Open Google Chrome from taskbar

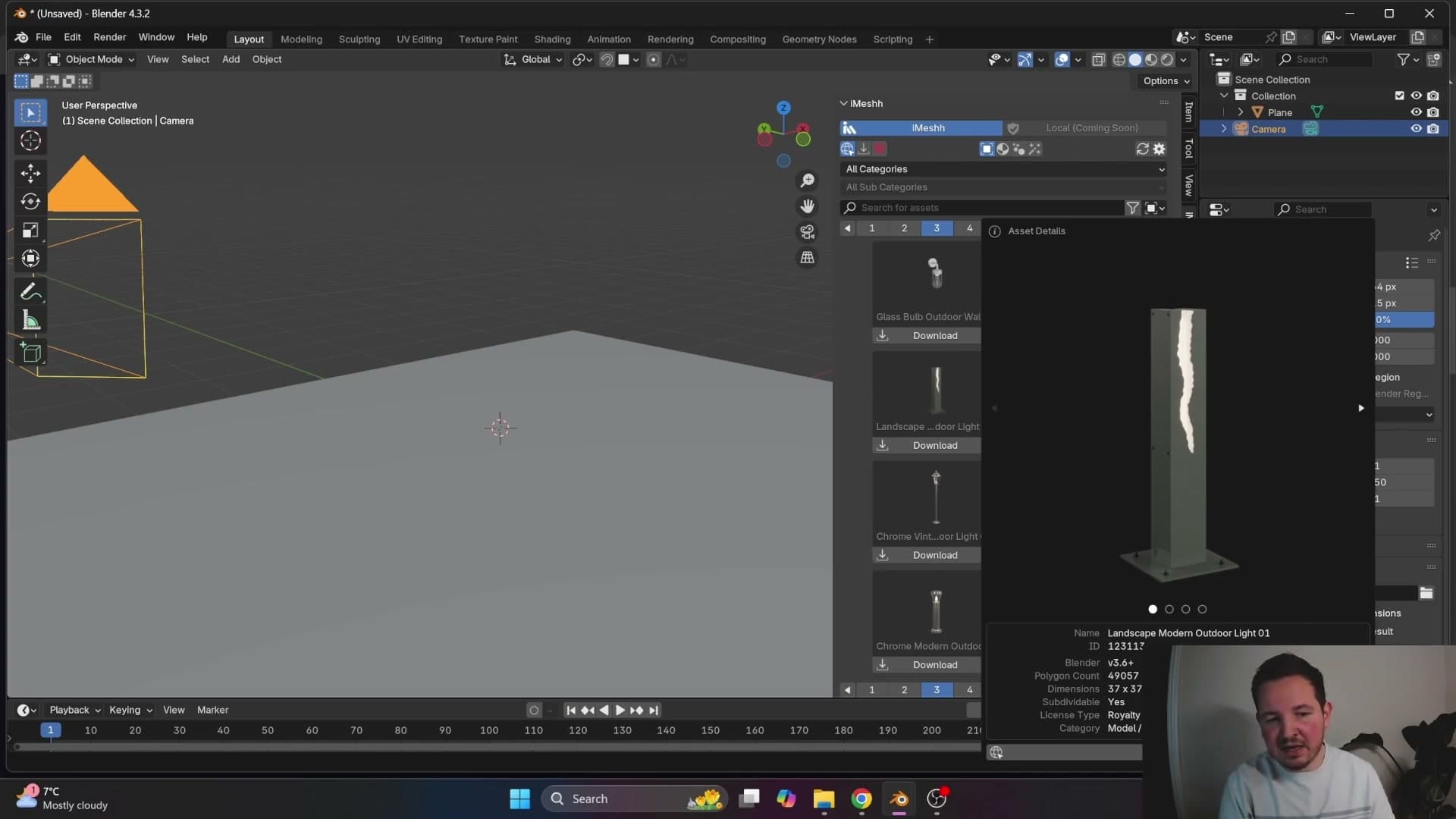click(861, 799)
